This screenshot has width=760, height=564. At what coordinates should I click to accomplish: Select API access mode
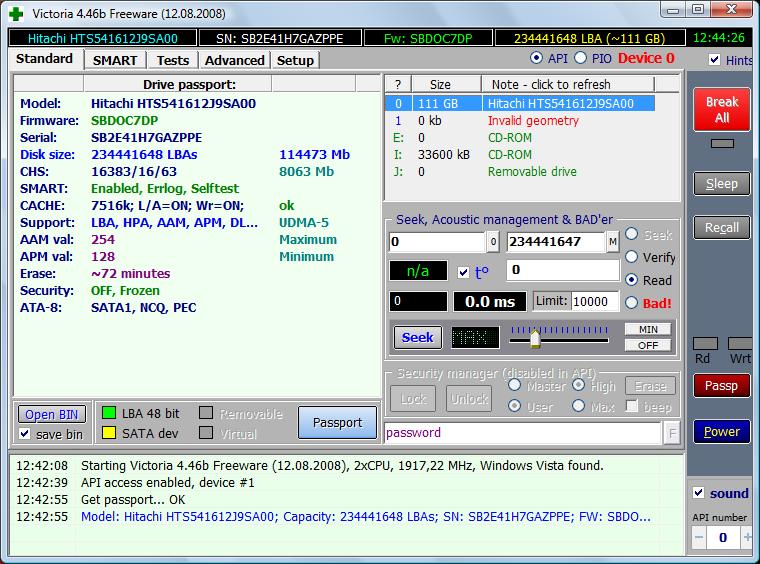536,58
